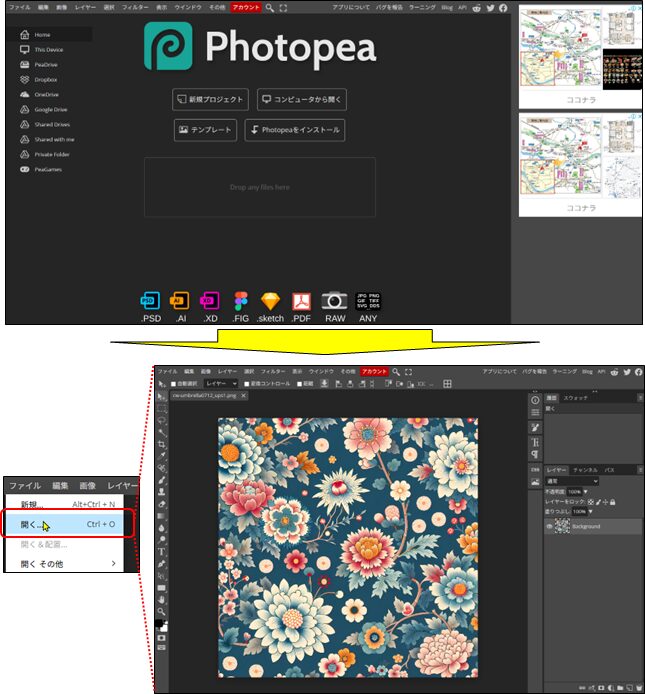This screenshot has height=694, width=645.
Task: Click the コンピュータから開く button
Action: [x=302, y=99]
